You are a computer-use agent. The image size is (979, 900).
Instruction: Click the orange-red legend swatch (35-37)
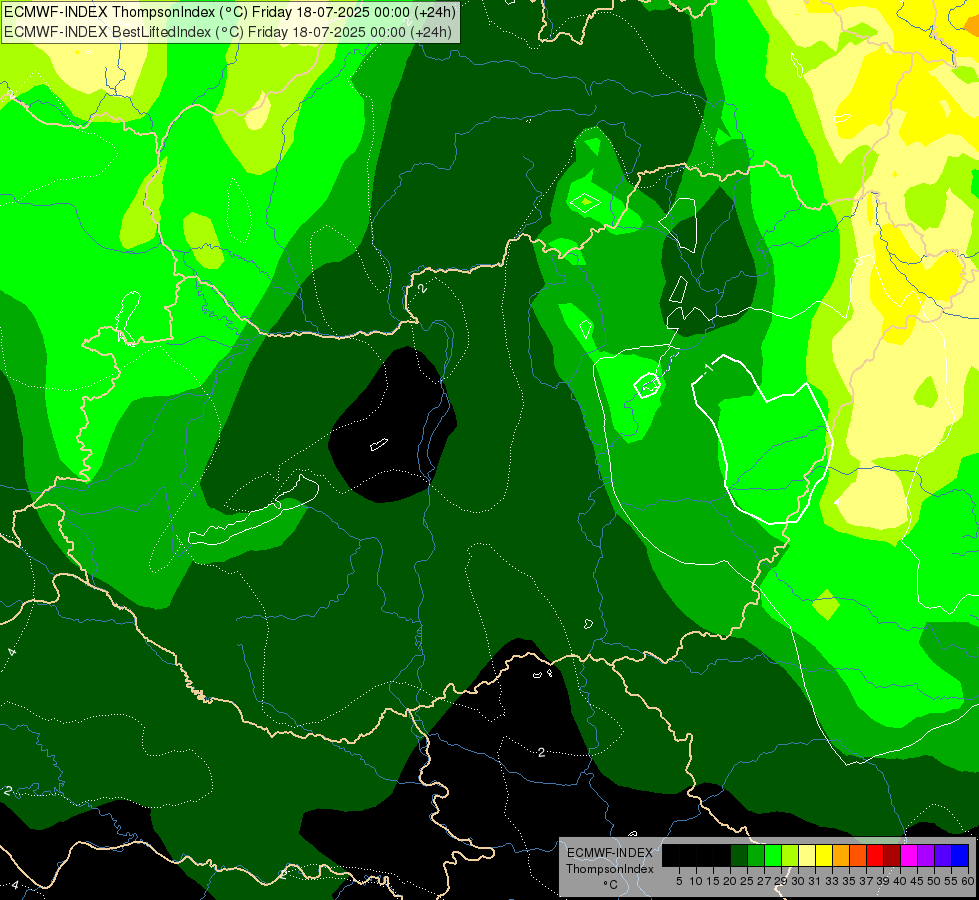point(858,856)
